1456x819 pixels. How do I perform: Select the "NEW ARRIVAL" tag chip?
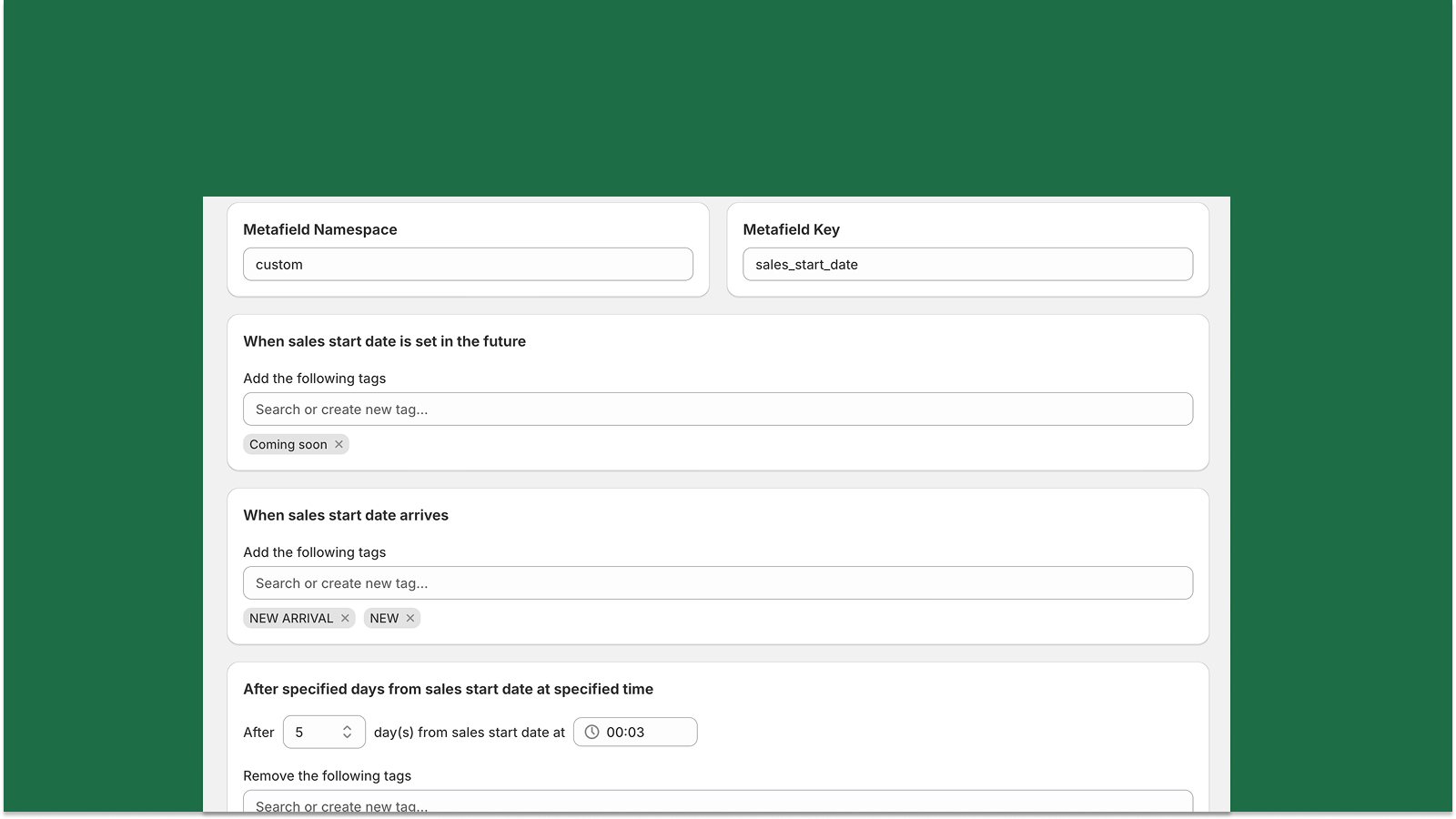click(289, 618)
